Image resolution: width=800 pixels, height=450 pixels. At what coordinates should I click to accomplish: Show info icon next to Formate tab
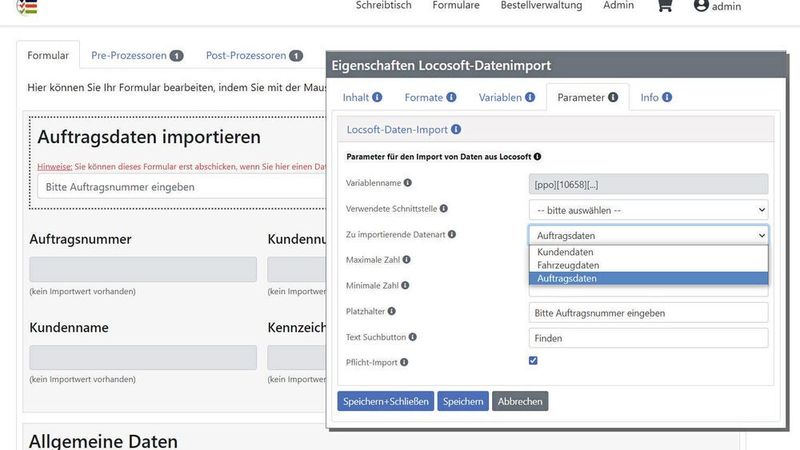(x=451, y=97)
